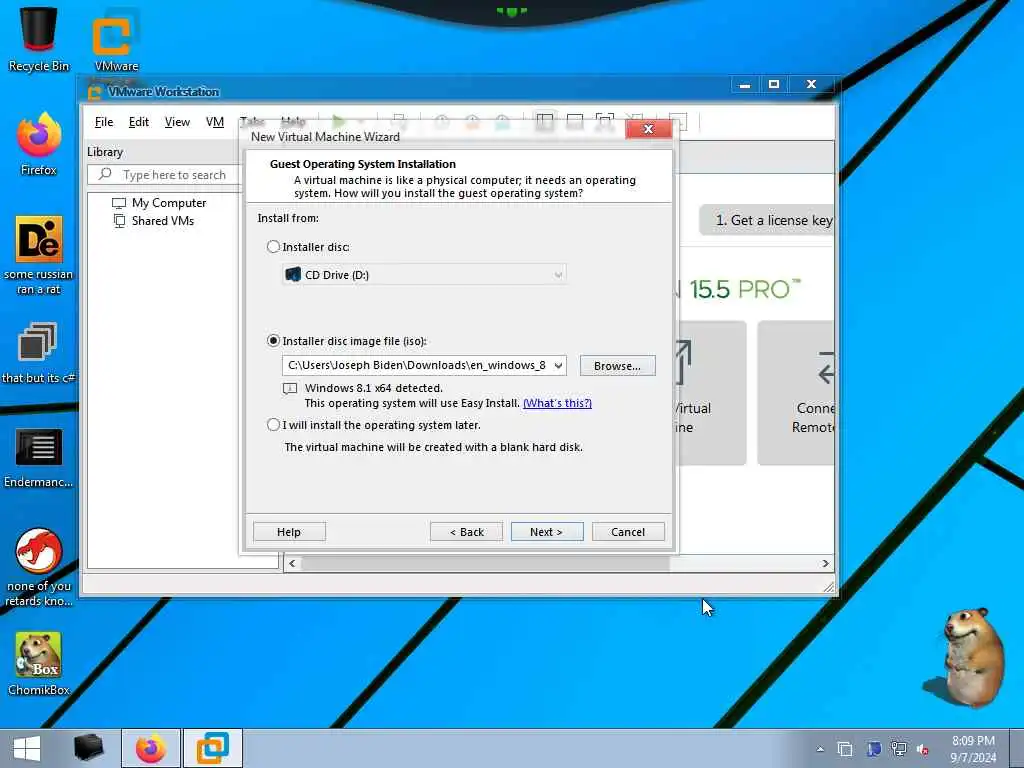Switch to Firefox on the taskbar

(x=151, y=748)
